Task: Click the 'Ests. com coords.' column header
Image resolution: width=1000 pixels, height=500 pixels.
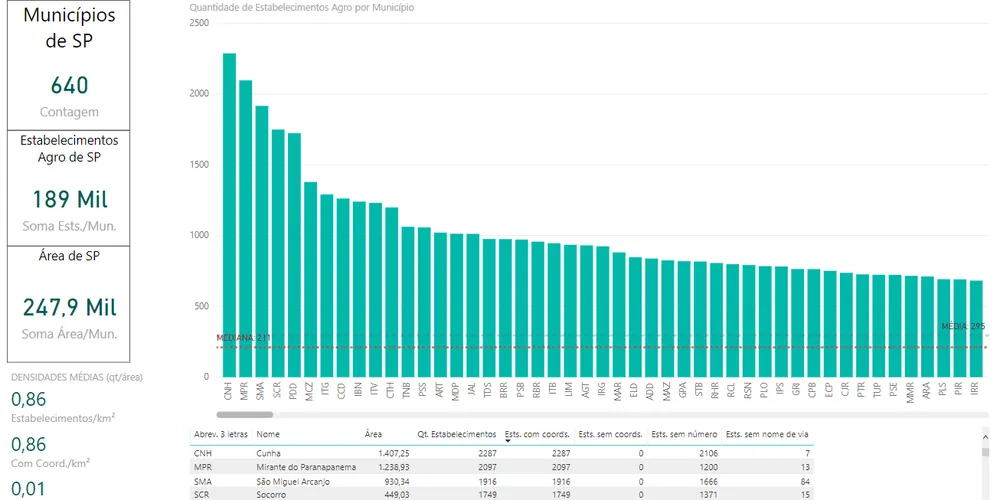Action: [537, 434]
